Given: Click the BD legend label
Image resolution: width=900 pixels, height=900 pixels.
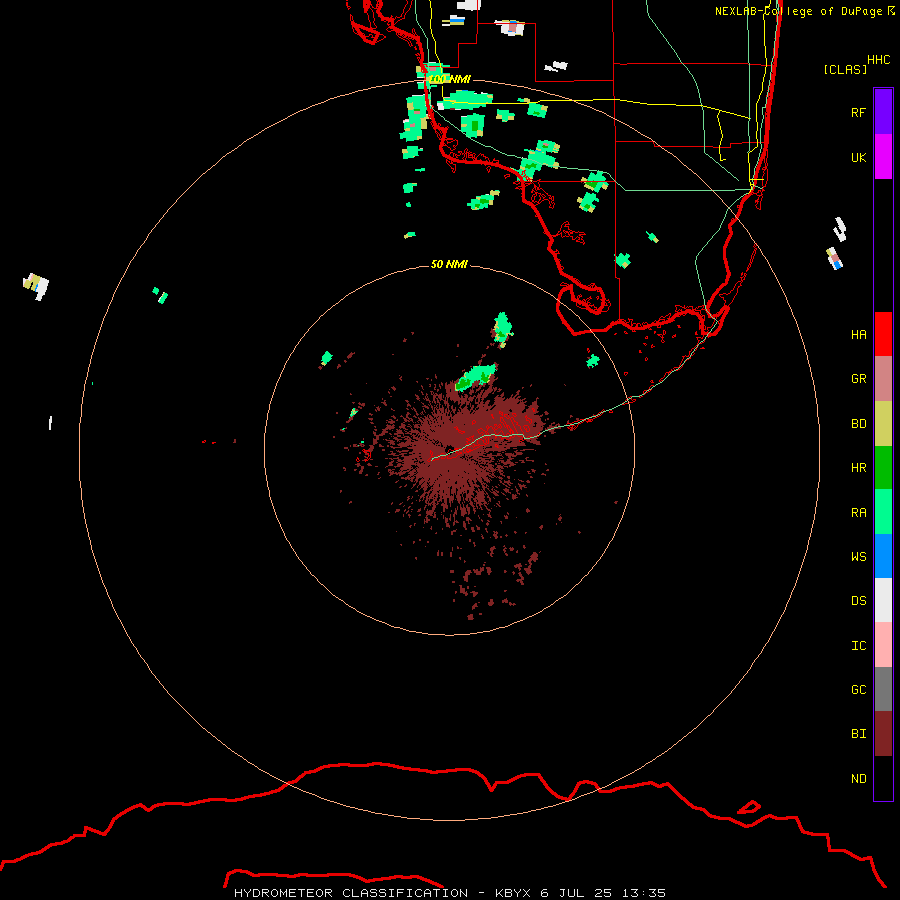Looking at the screenshot, I should 858,424.
